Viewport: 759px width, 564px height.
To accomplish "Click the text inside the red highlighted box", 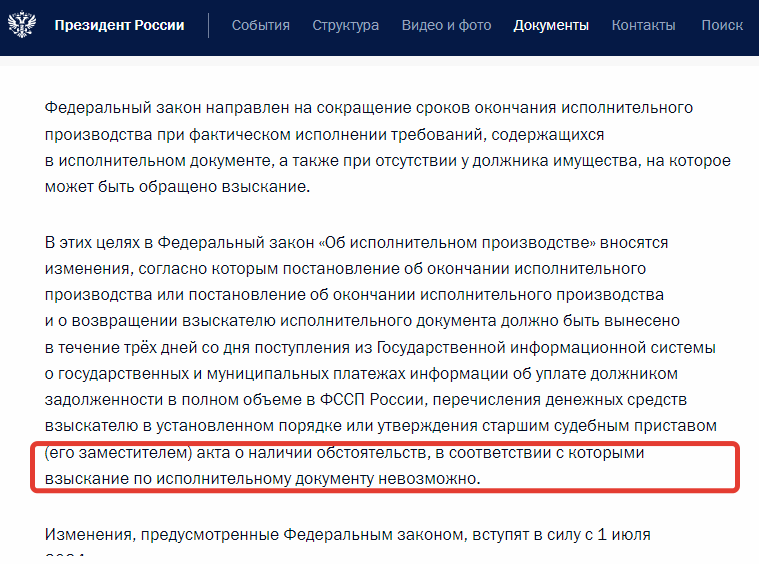I will point(385,466).
